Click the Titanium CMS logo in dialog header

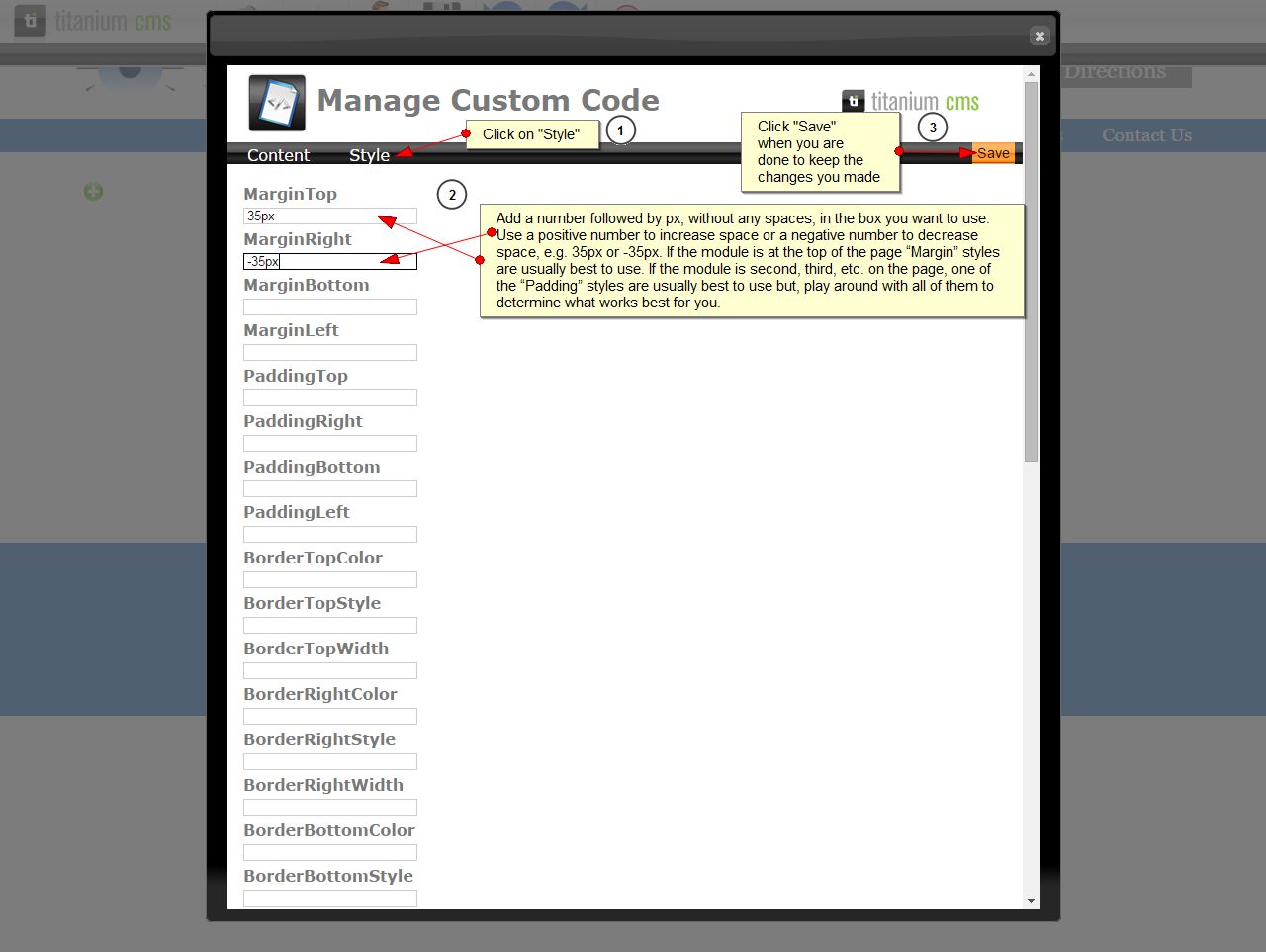(910, 102)
